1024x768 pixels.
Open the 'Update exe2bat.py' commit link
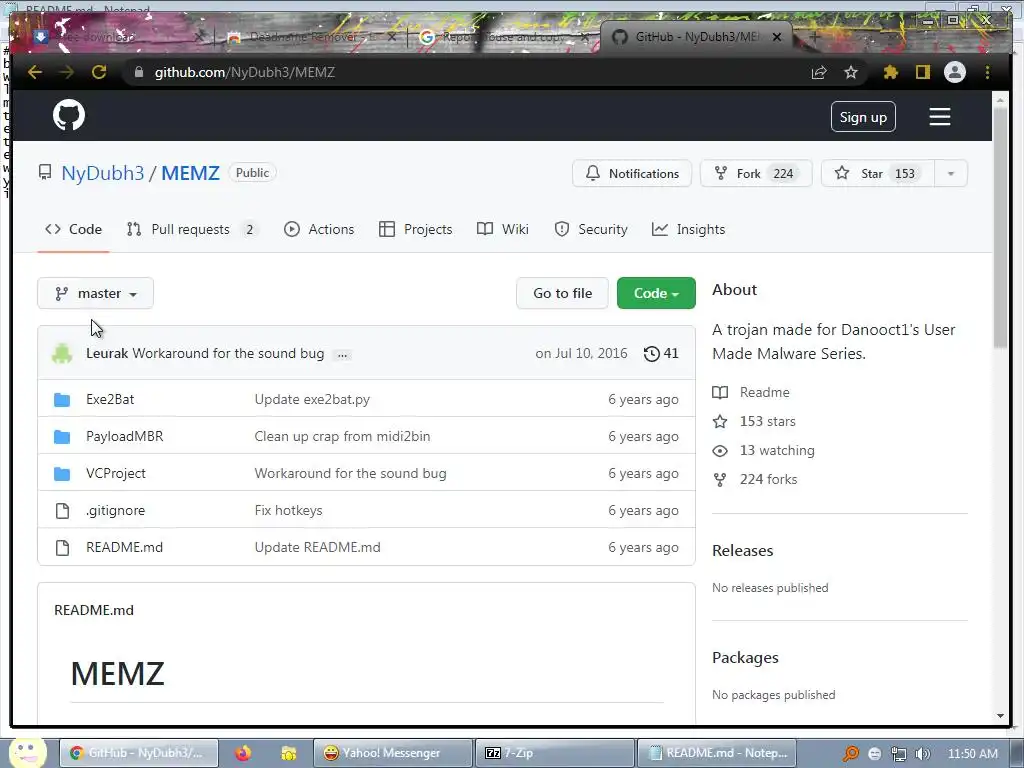tap(312, 400)
